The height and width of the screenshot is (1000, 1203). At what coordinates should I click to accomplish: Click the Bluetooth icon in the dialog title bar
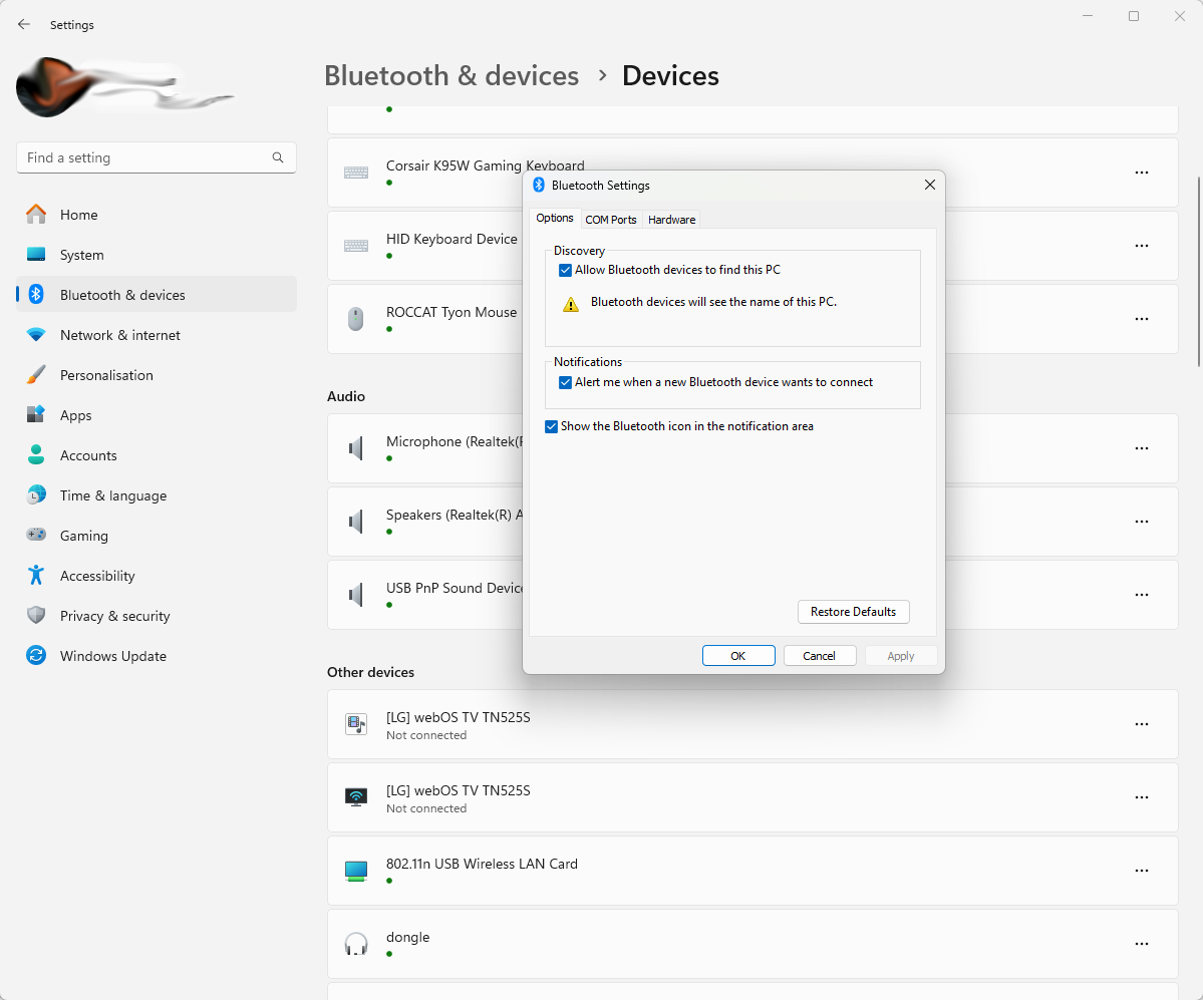coord(539,185)
